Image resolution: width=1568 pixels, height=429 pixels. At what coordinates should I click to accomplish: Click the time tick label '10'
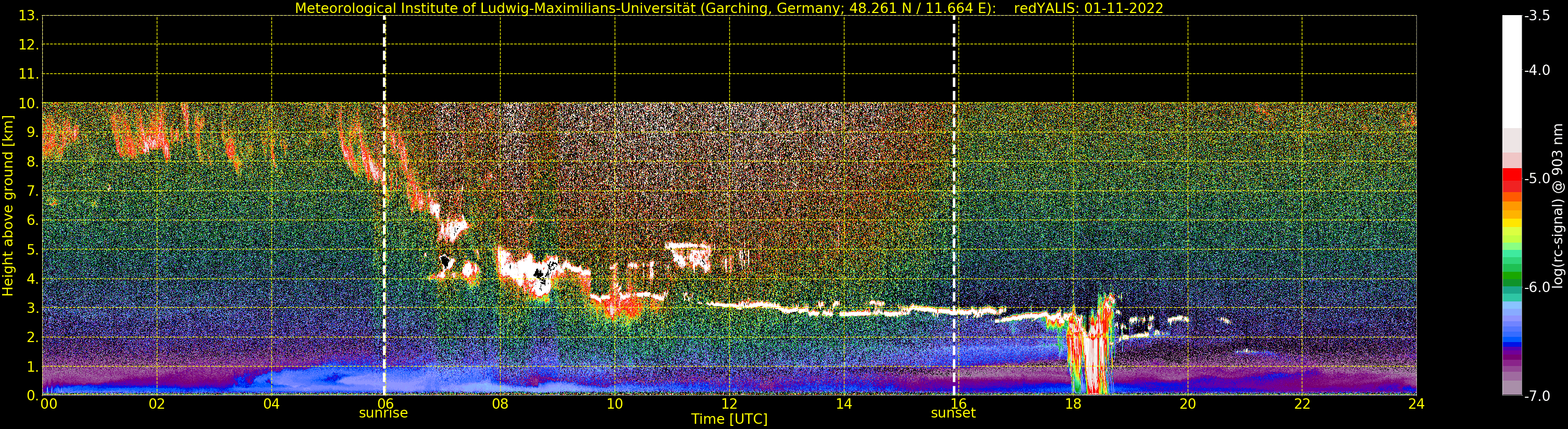615,404
